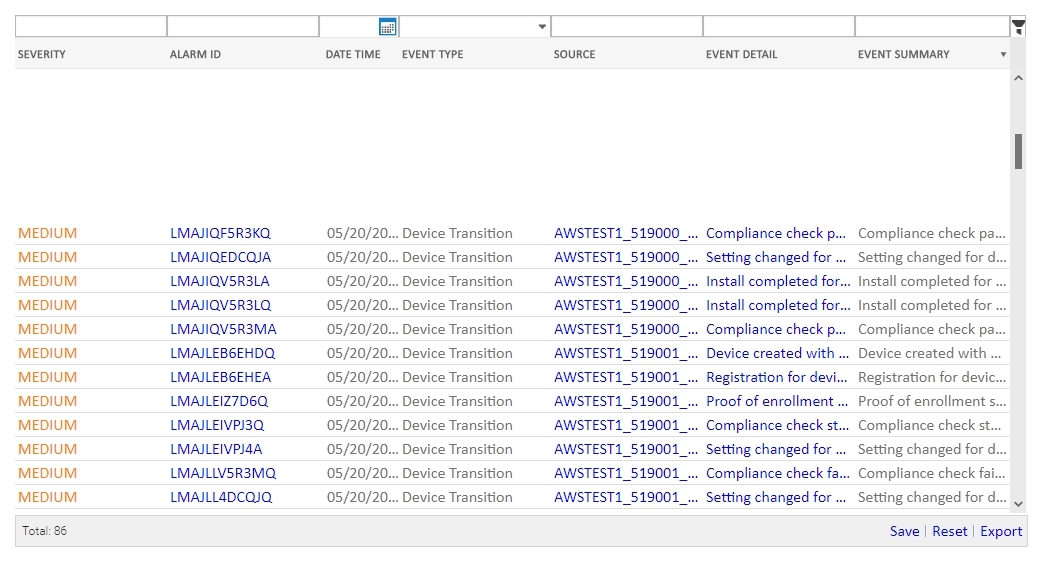The image size is (1045, 561).
Task: Open alarm ID LMAJLEB6EHDQ
Action: [222, 353]
